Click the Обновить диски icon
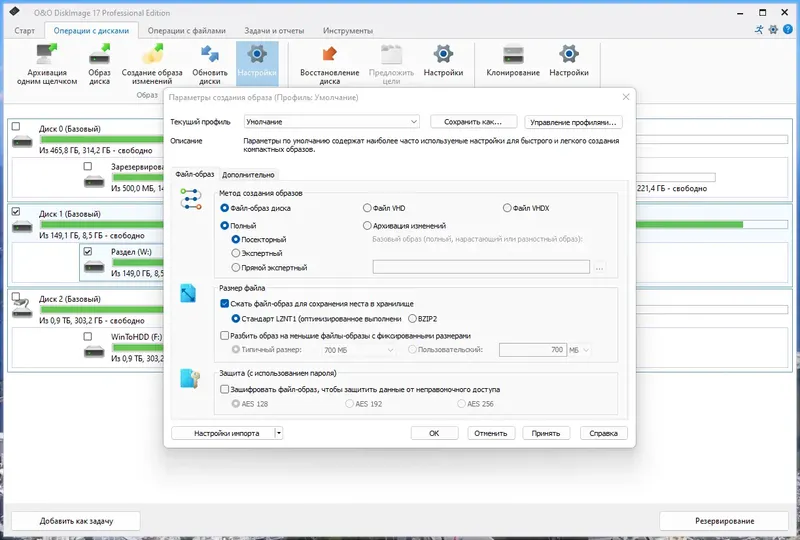The image size is (800, 540). (x=210, y=54)
